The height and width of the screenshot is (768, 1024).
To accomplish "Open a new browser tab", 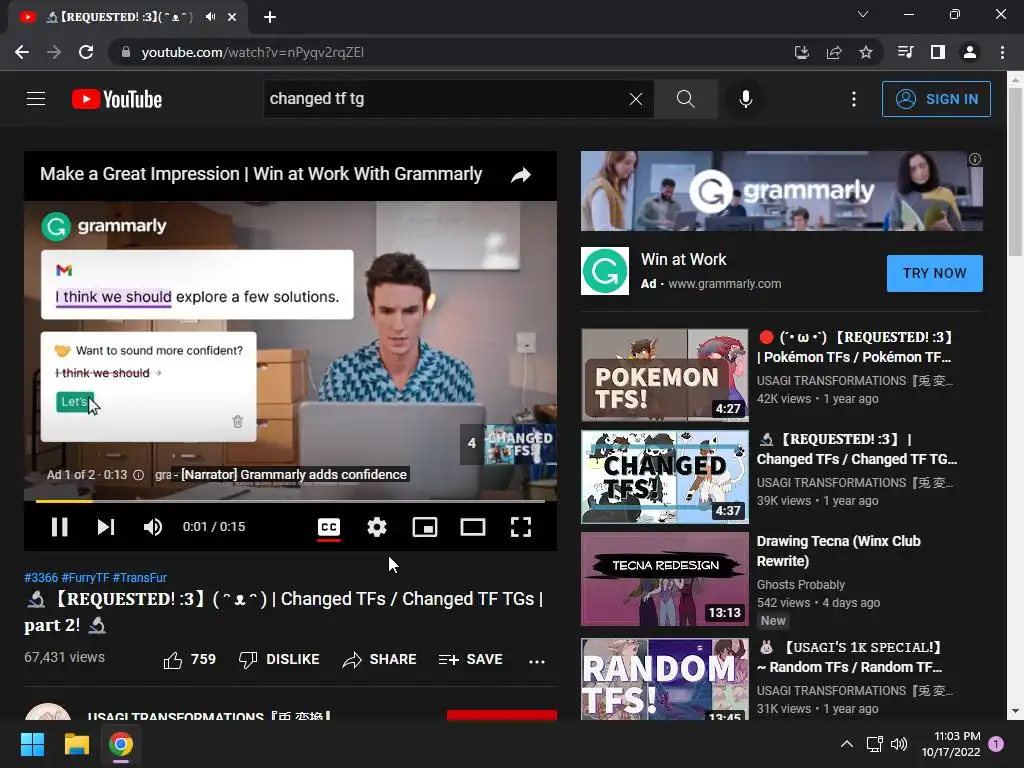I will coord(270,17).
